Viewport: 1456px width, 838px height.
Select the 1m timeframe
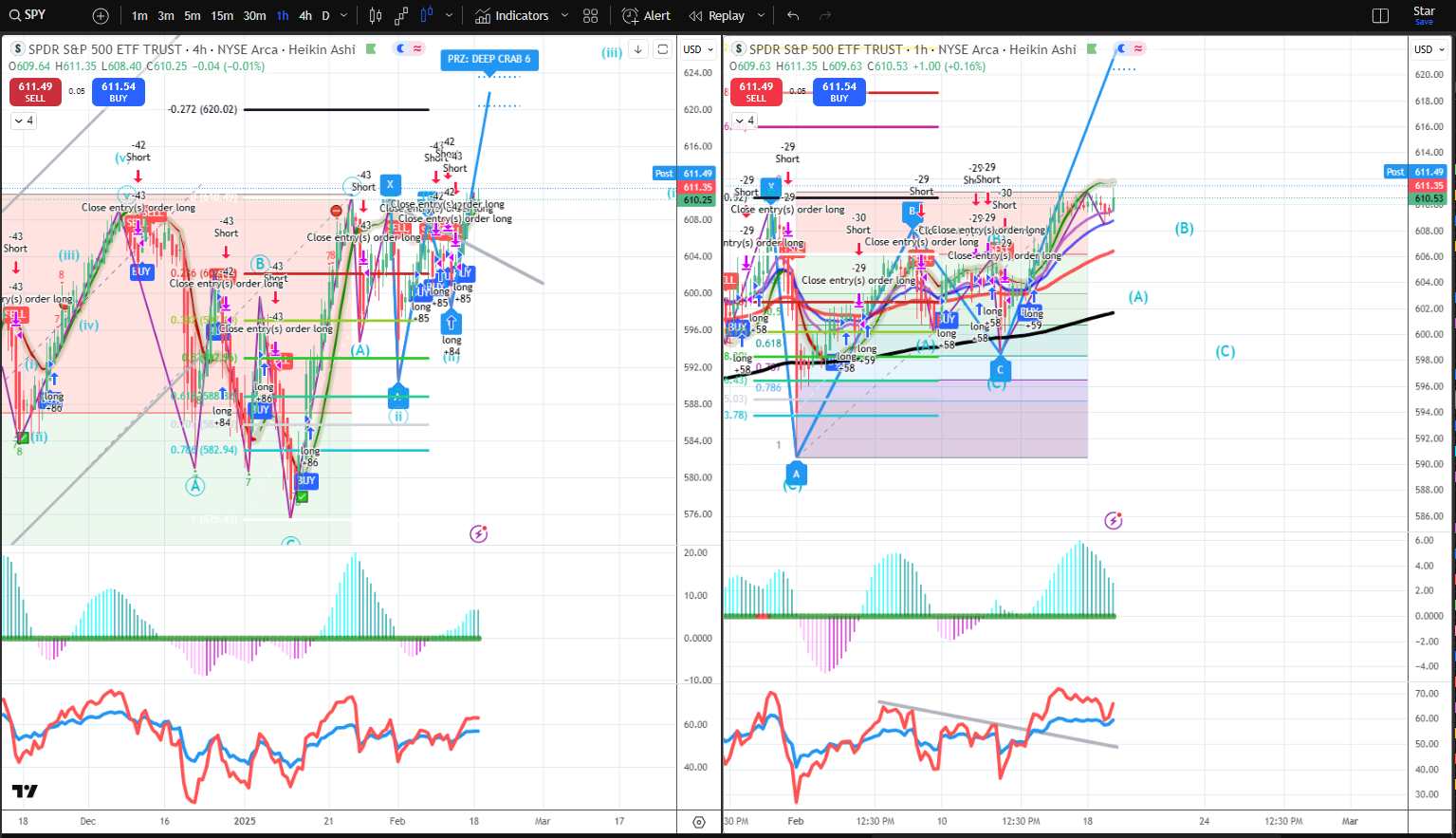139,16
